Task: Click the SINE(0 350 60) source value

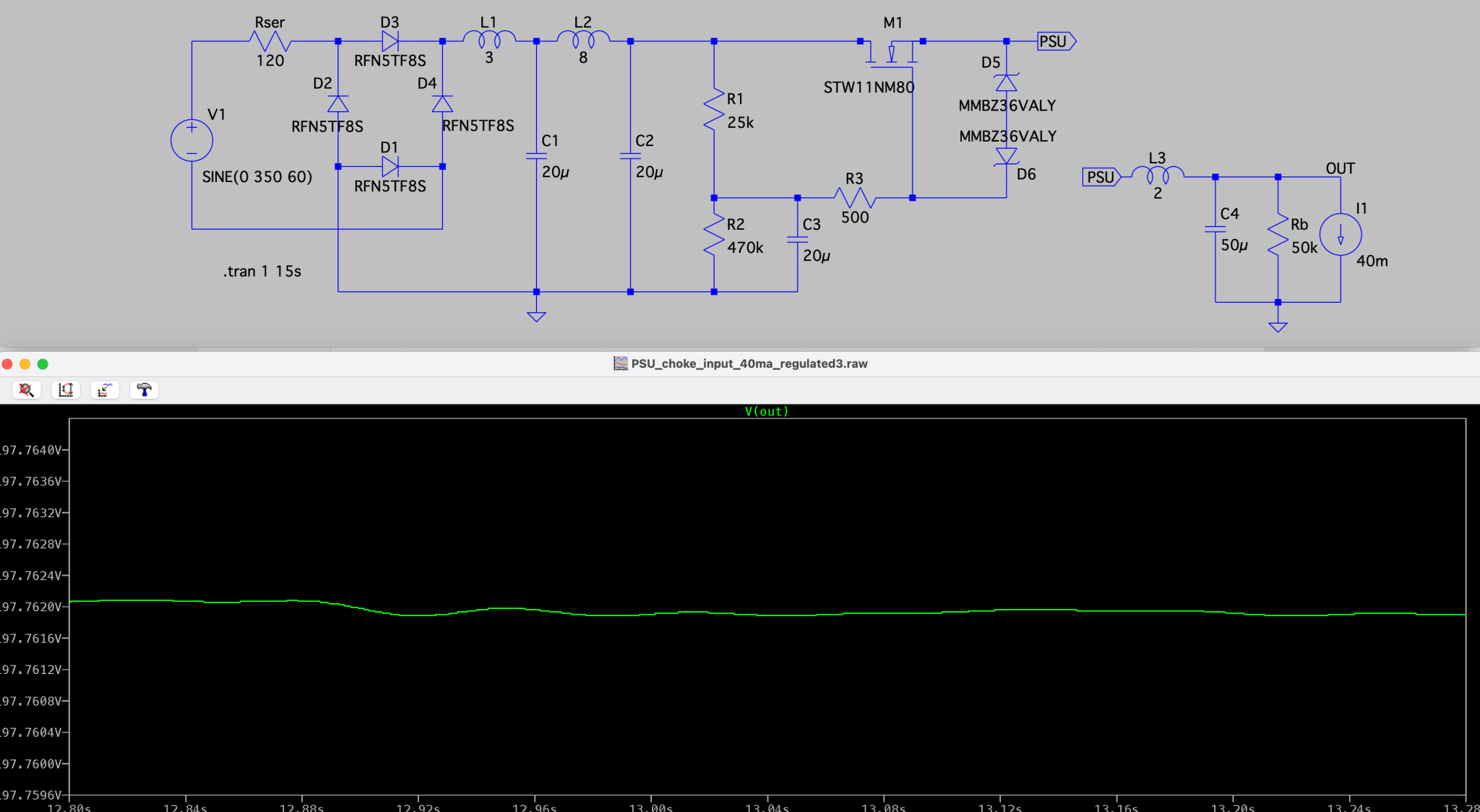Action: [x=257, y=177]
